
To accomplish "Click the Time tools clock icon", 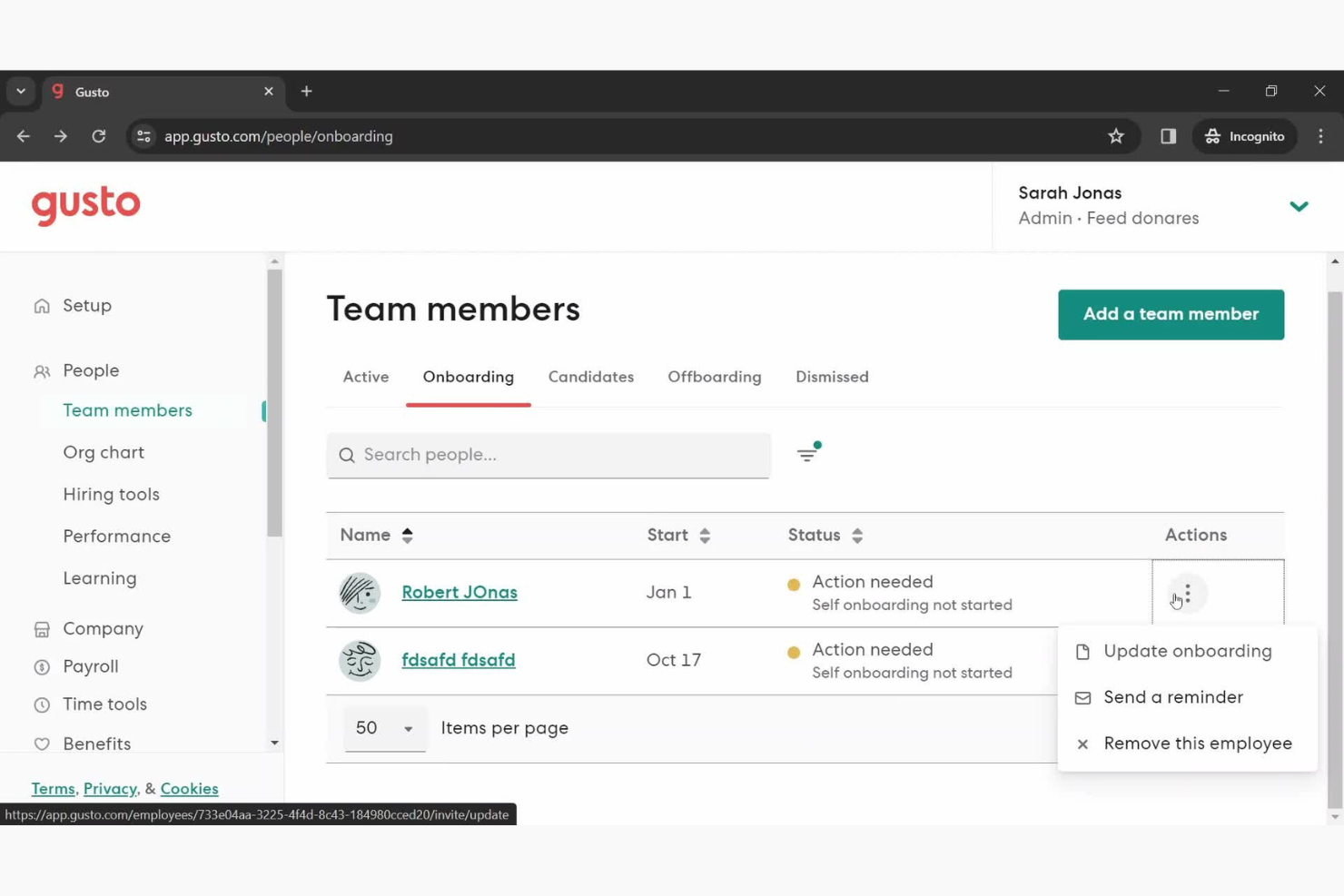I will point(42,704).
